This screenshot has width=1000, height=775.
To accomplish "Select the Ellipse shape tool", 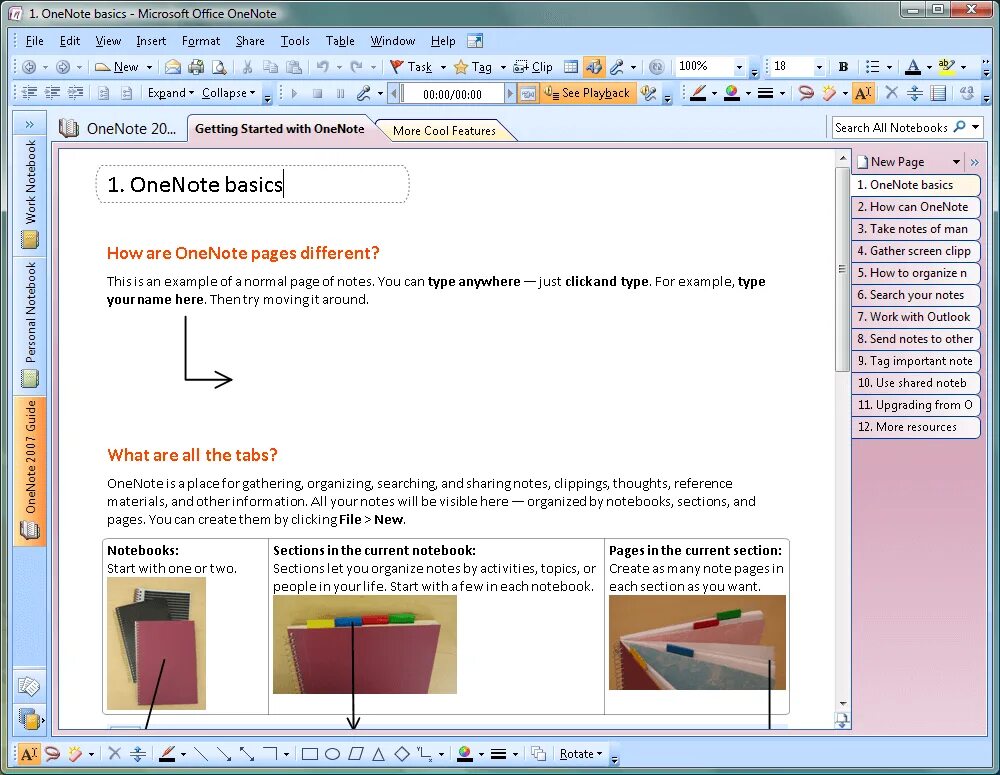I will [x=332, y=754].
